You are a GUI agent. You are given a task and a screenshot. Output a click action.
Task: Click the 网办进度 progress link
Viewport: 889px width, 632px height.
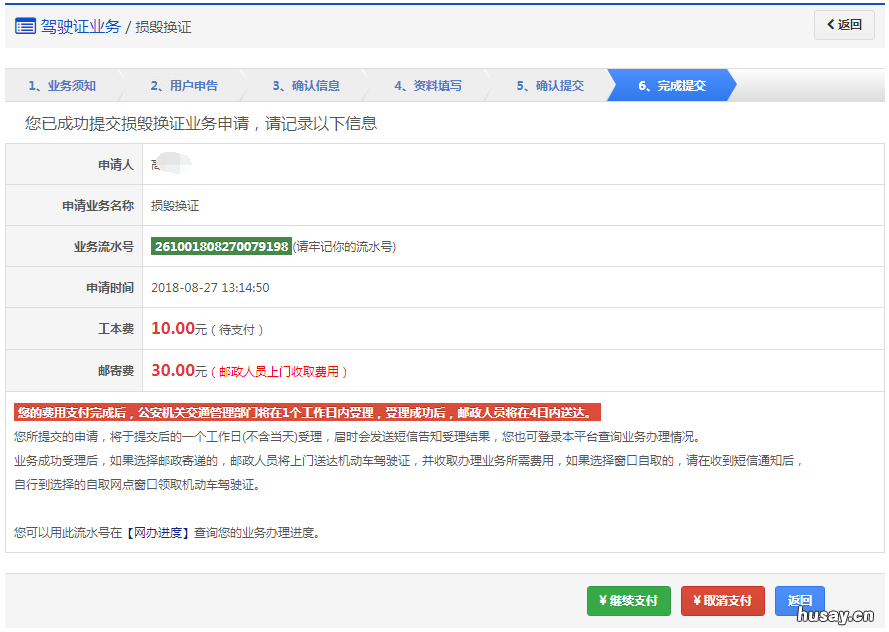160,532
